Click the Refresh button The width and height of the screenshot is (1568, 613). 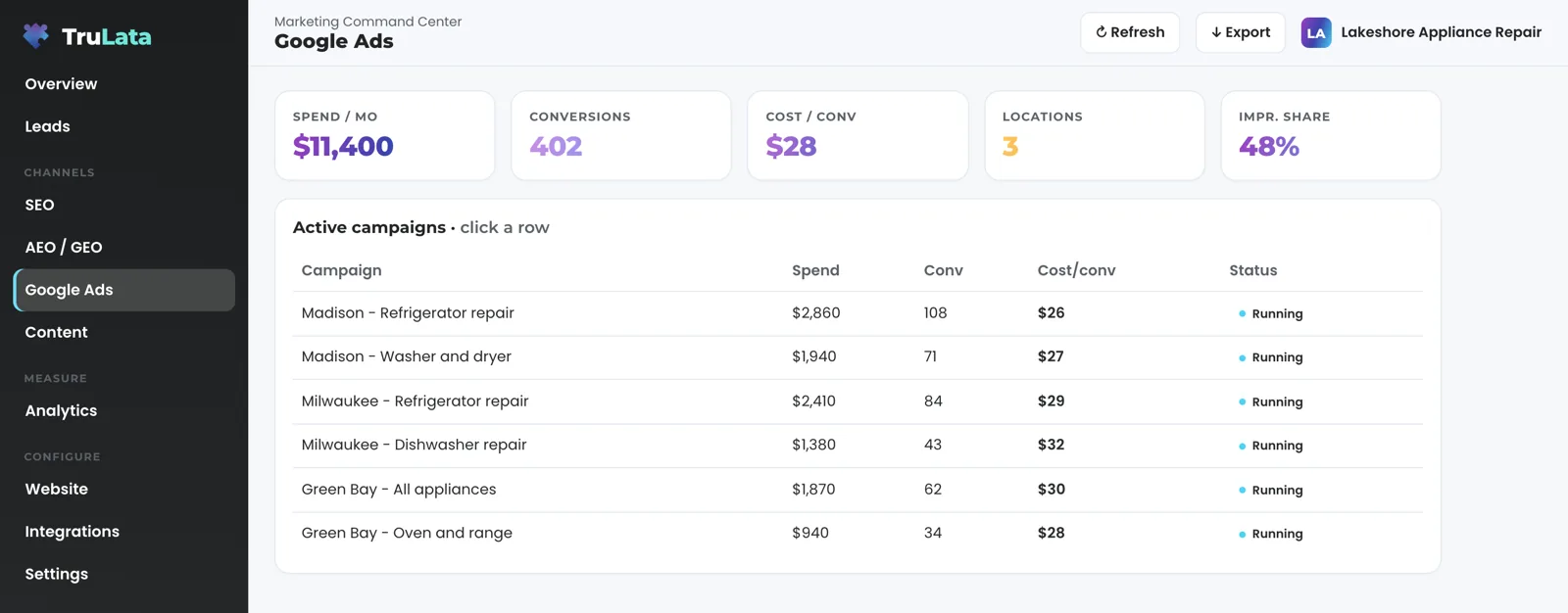point(1130,32)
